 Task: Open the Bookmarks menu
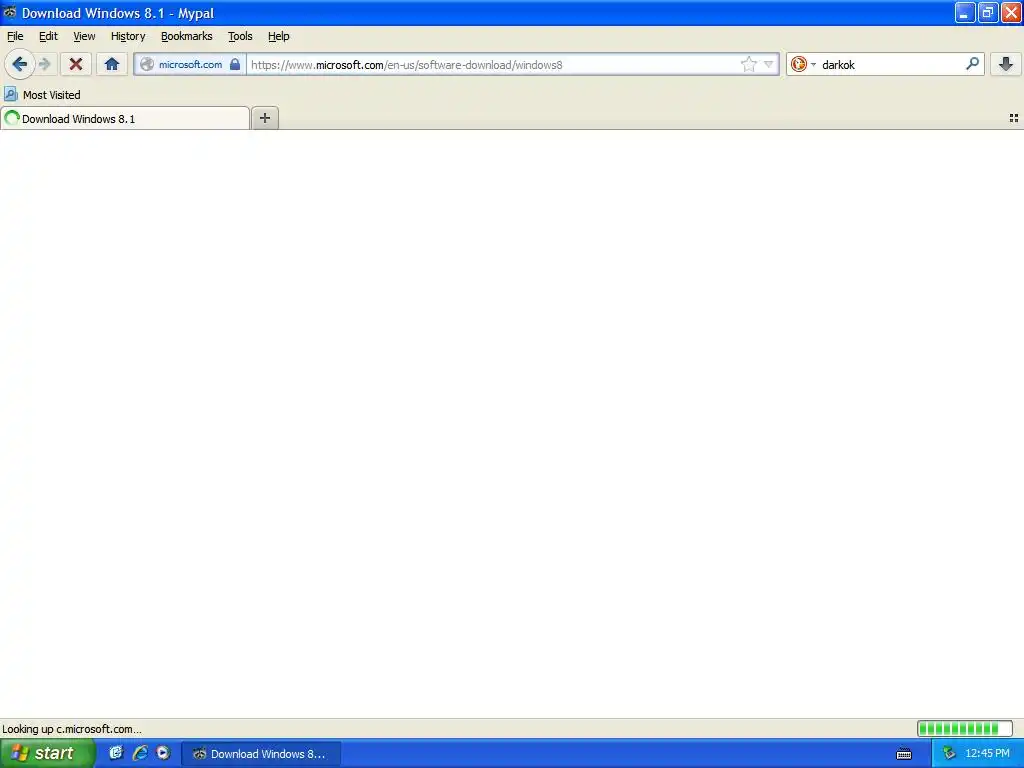coord(187,36)
